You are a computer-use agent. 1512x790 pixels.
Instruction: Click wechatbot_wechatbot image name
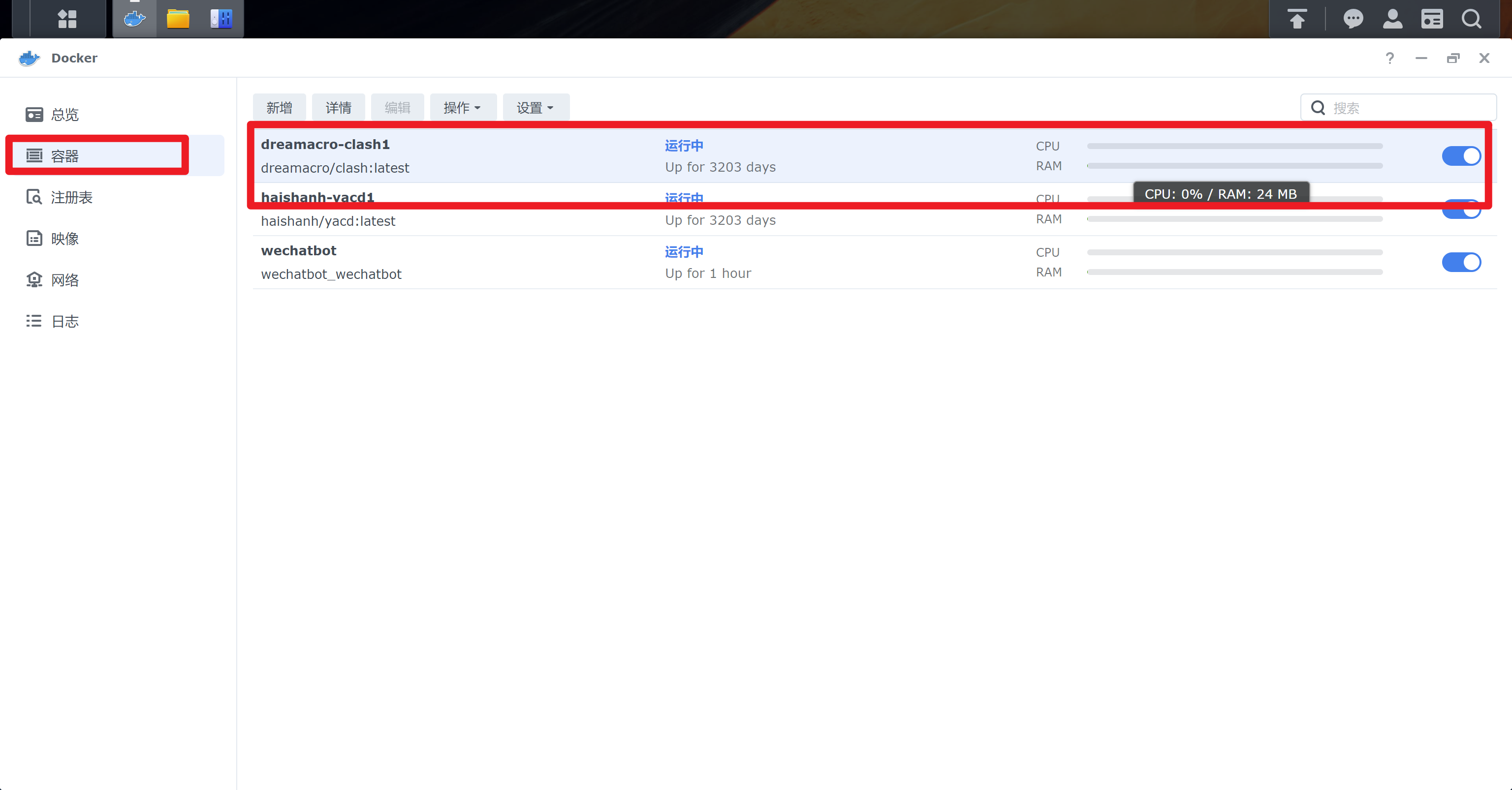[331, 274]
